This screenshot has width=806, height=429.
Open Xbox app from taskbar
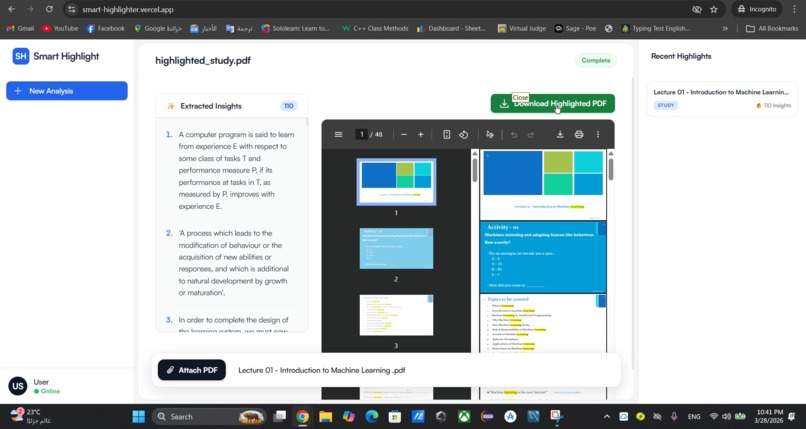[x=464, y=416]
